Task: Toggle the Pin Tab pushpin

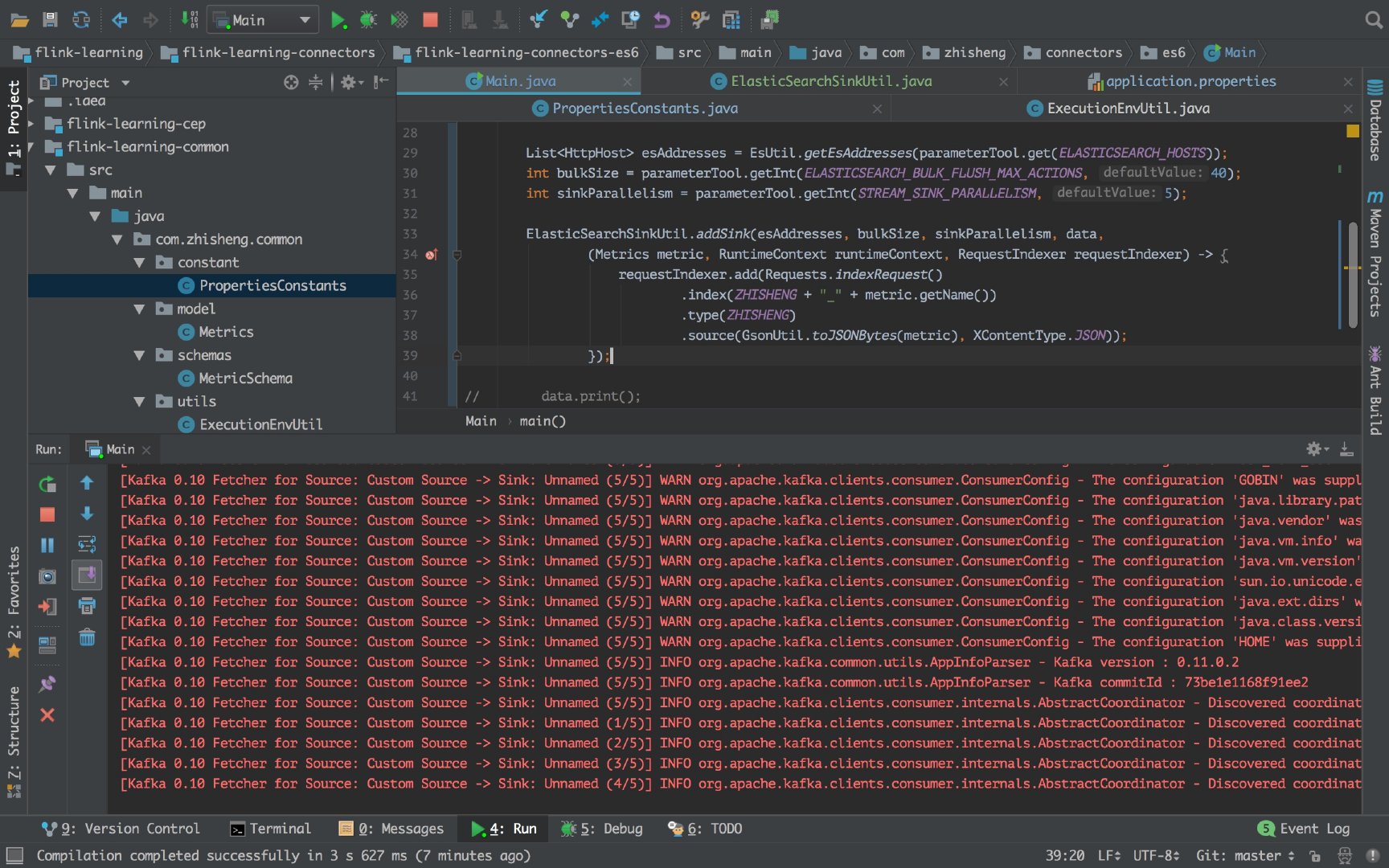Action: click(47, 684)
